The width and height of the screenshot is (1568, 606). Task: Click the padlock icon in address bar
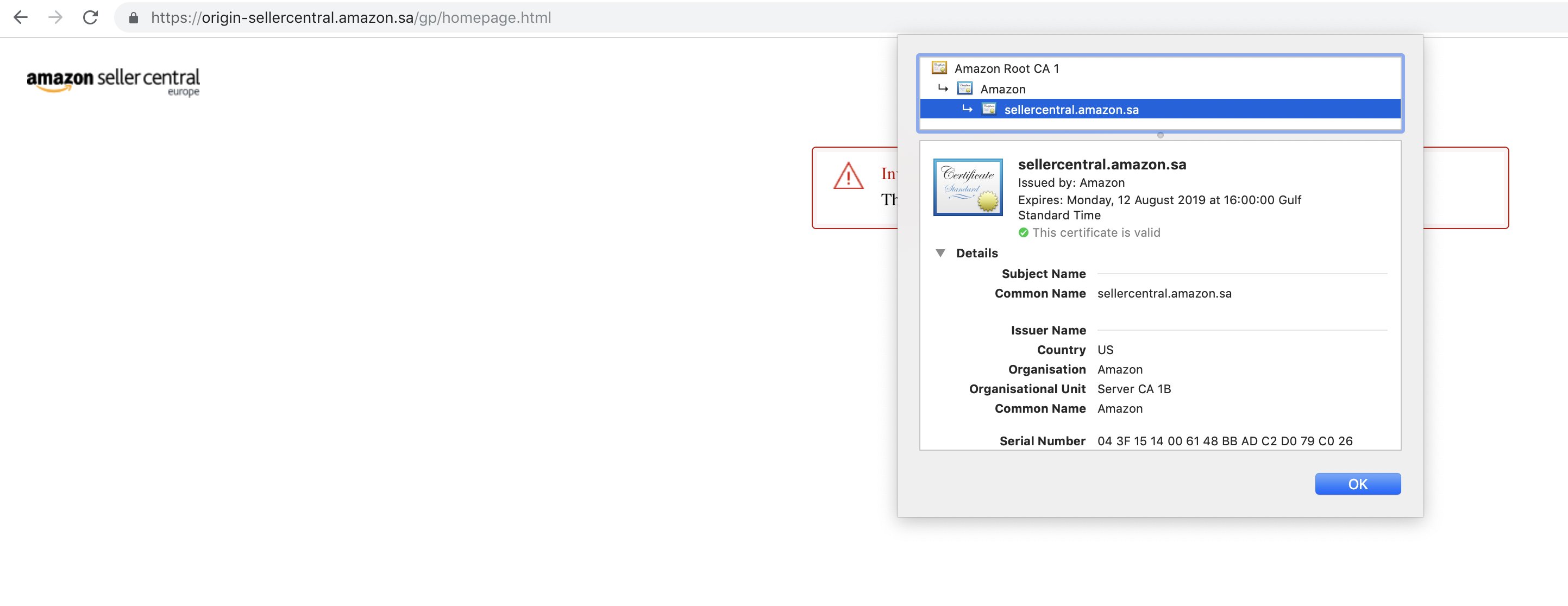[x=133, y=18]
